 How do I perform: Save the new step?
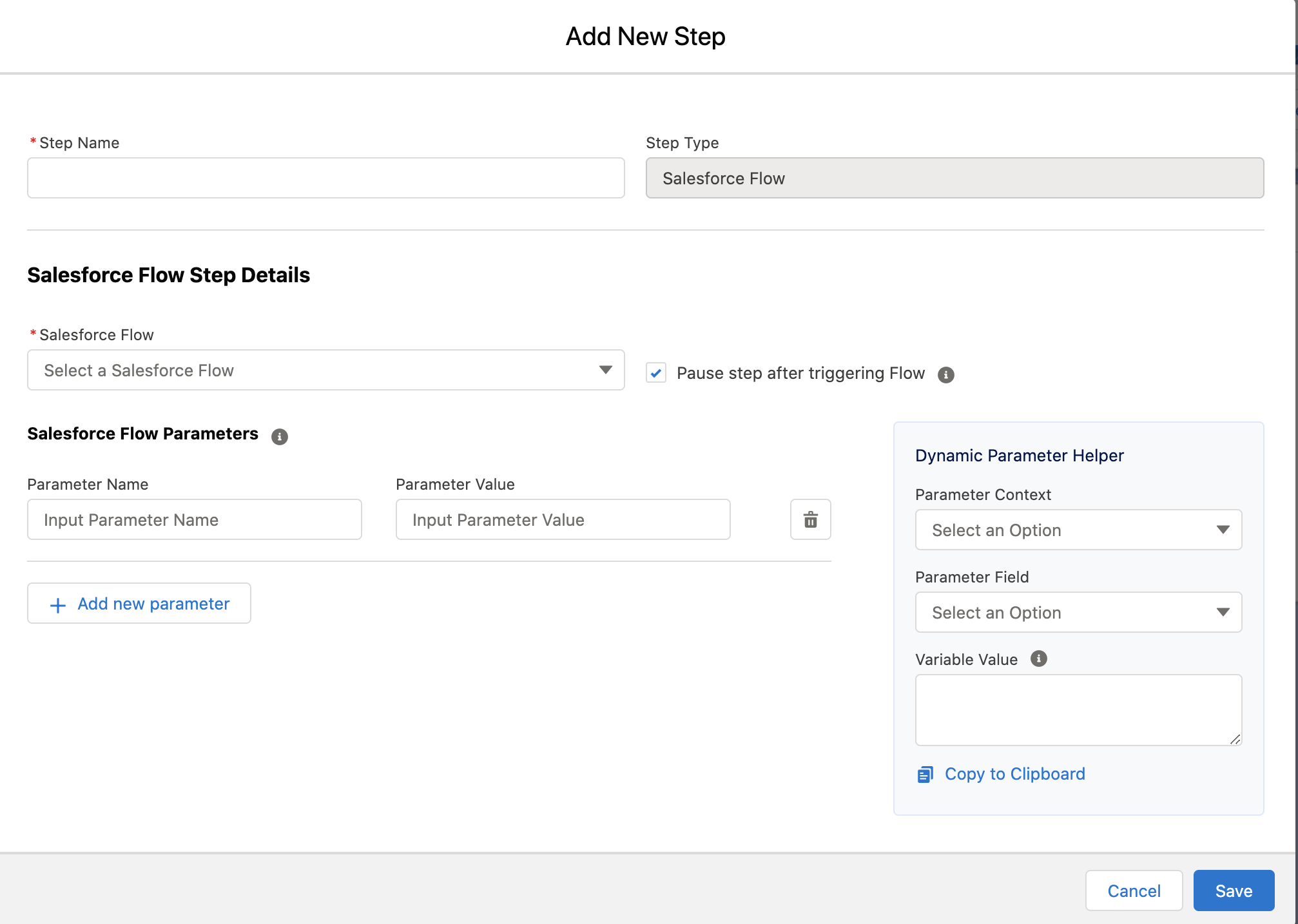pyautogui.click(x=1234, y=890)
